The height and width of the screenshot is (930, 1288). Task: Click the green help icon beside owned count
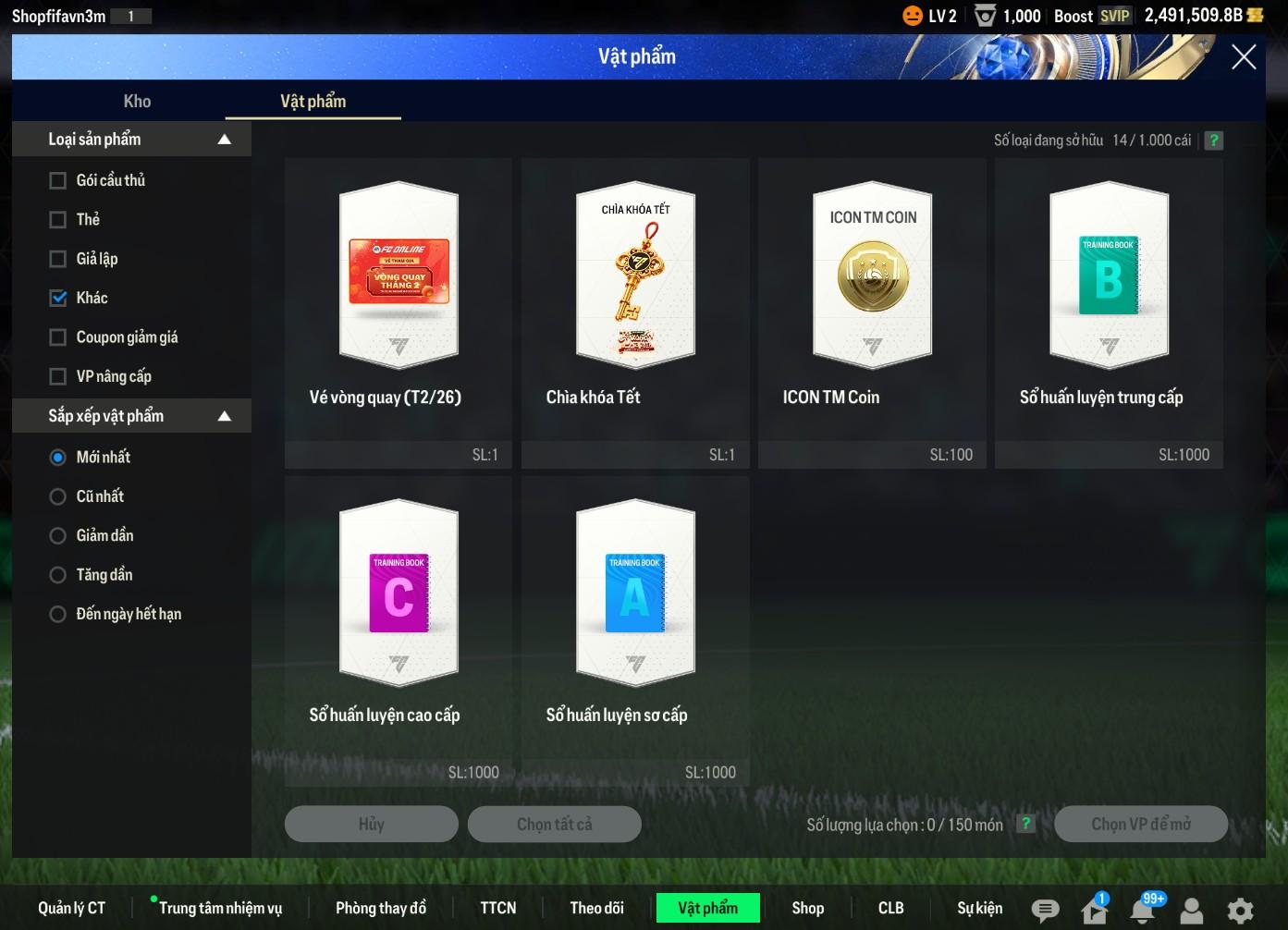click(1214, 141)
